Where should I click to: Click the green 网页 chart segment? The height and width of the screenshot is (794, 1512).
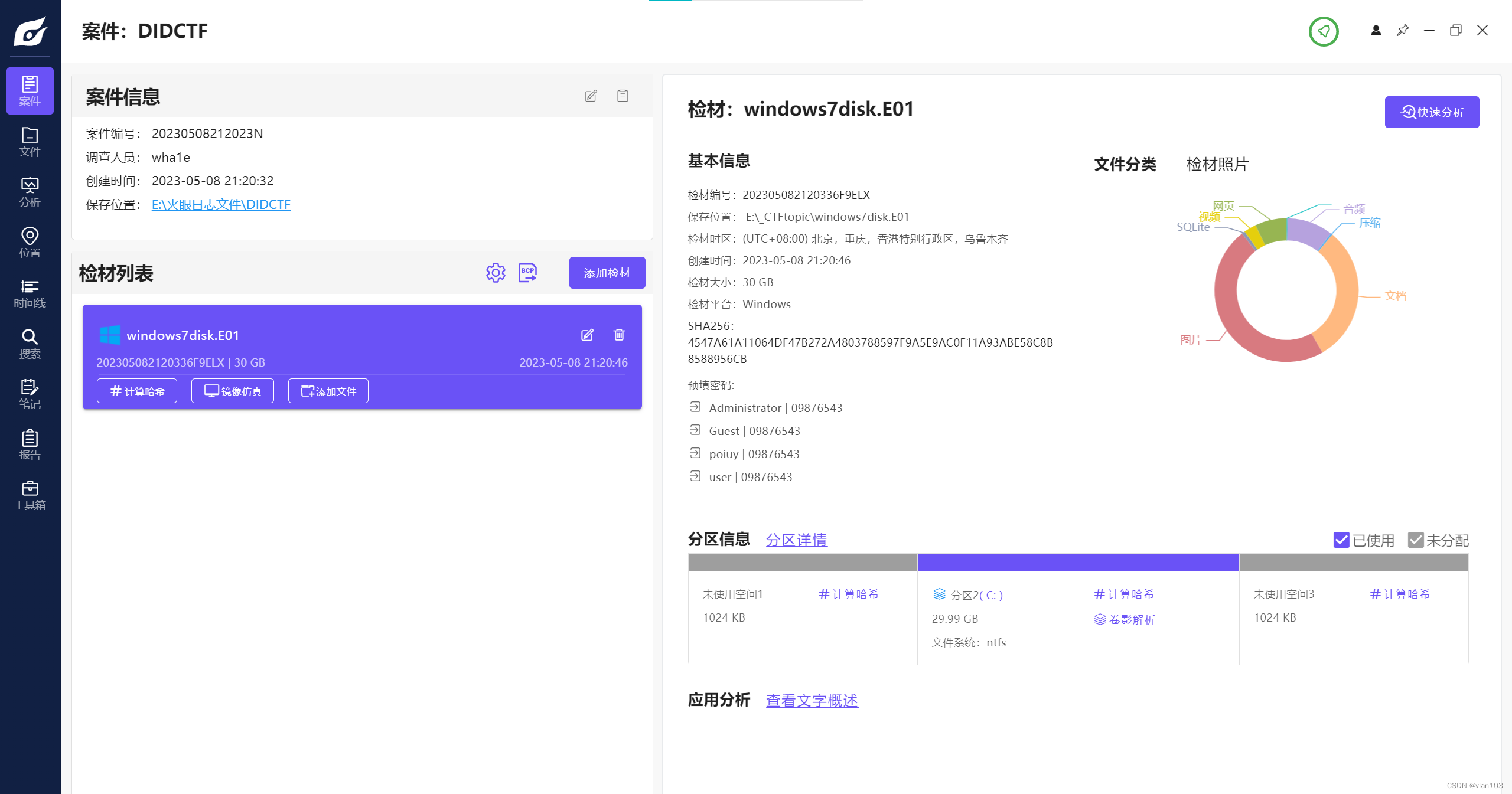click(1273, 230)
